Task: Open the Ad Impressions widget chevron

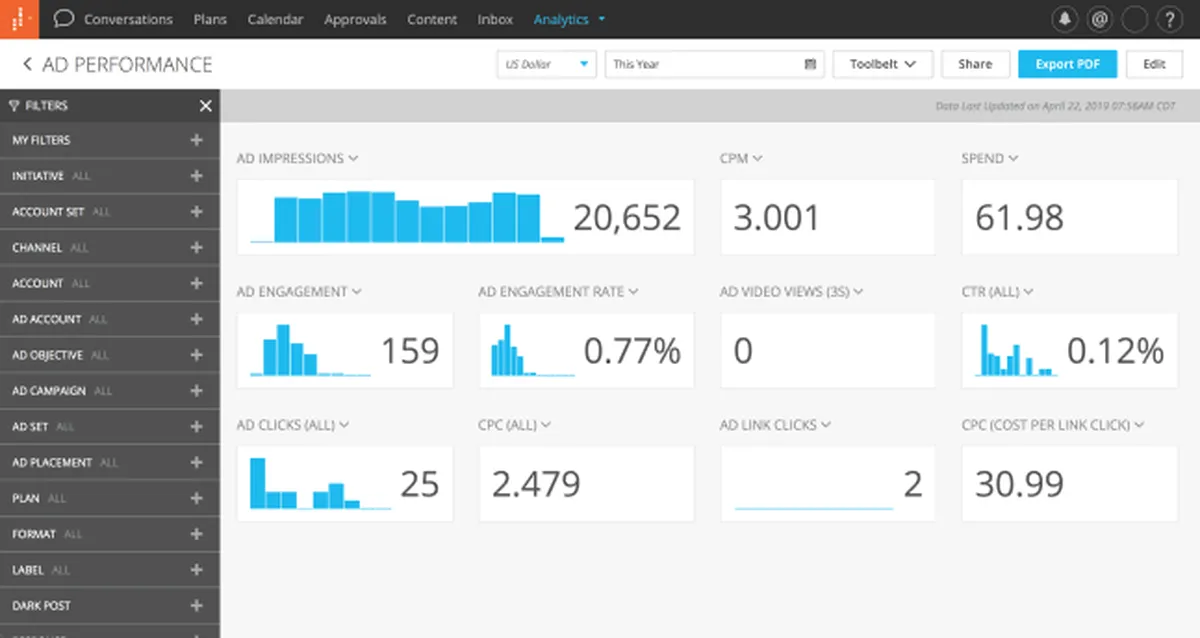Action: (354, 159)
